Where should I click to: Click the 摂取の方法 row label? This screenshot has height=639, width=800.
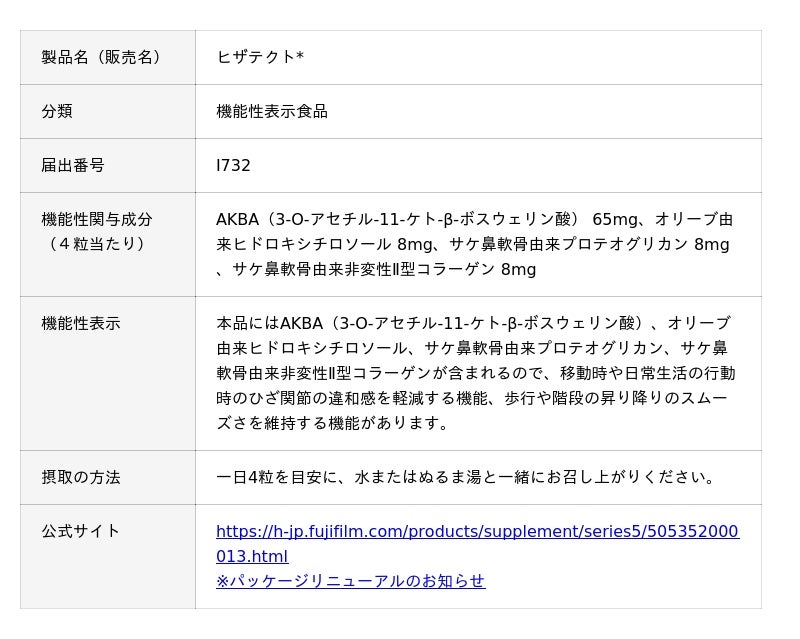[81, 477]
